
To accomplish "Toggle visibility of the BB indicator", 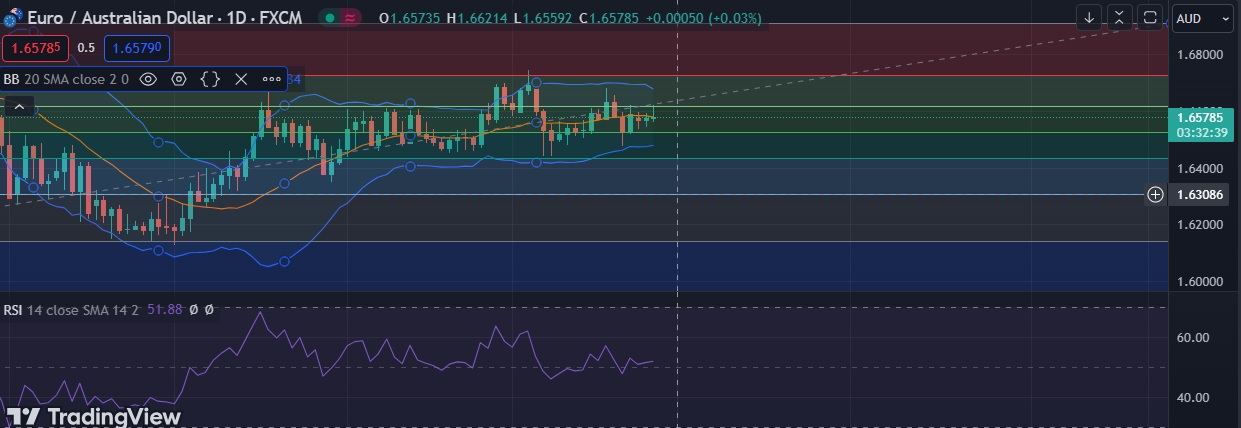I will pos(148,79).
